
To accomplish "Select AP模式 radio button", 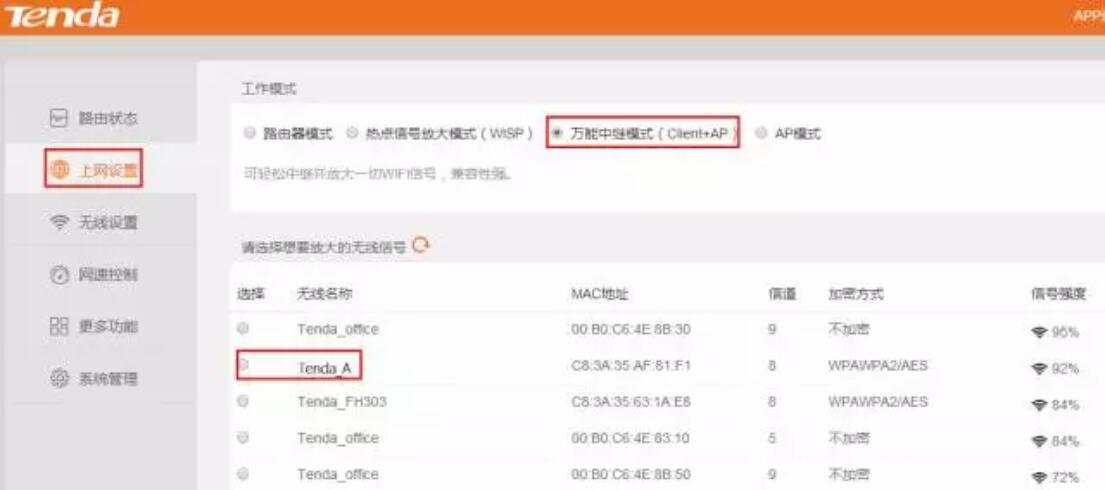I will (x=762, y=133).
